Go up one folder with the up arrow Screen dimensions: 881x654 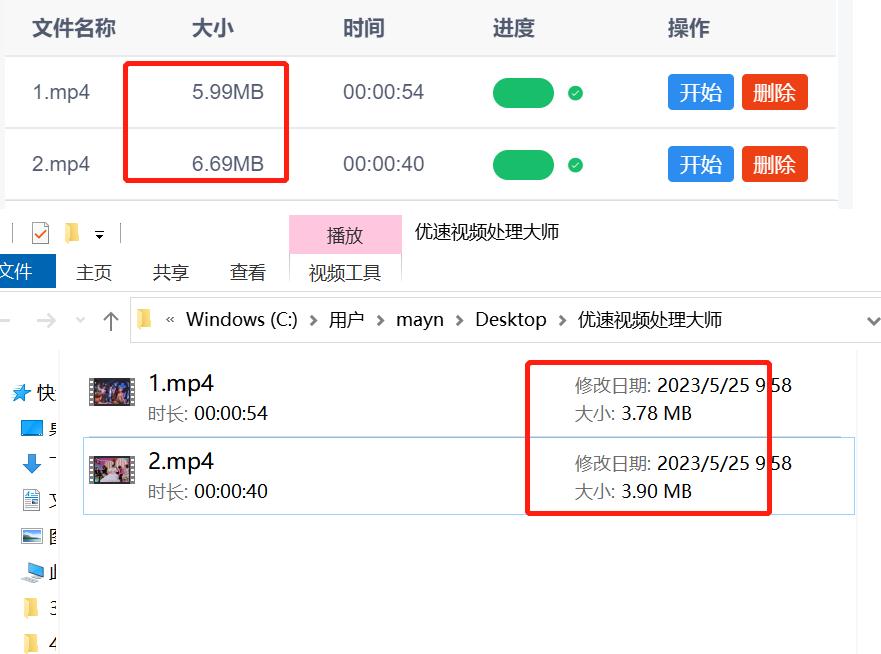coord(111,319)
